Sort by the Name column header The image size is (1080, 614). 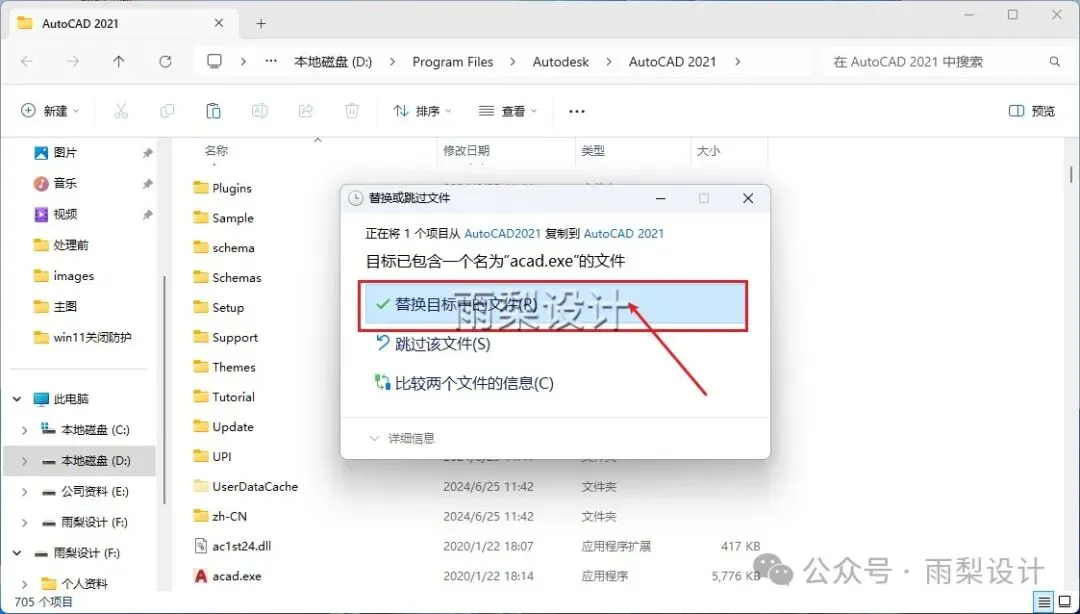(x=216, y=150)
